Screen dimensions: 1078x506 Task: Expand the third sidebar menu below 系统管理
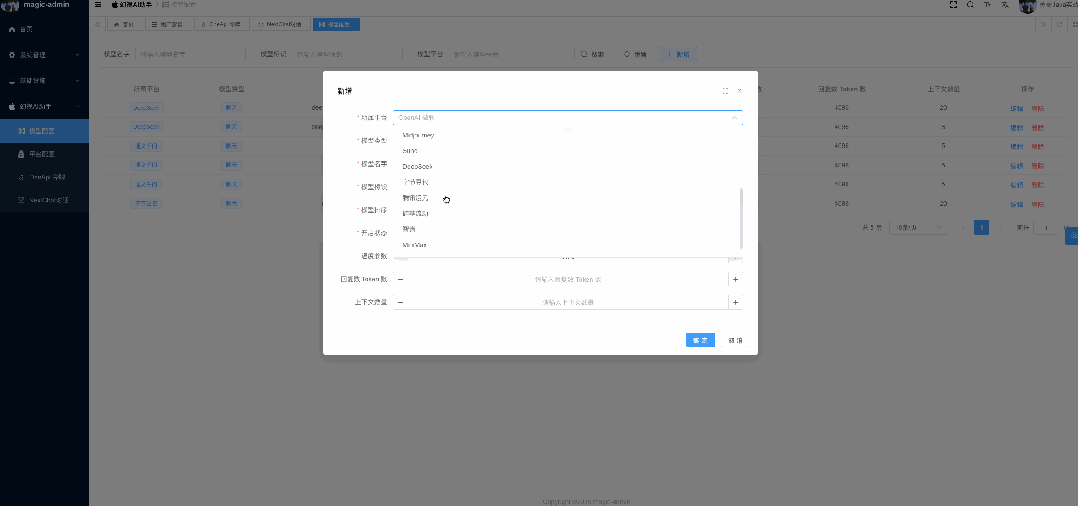pos(44,80)
